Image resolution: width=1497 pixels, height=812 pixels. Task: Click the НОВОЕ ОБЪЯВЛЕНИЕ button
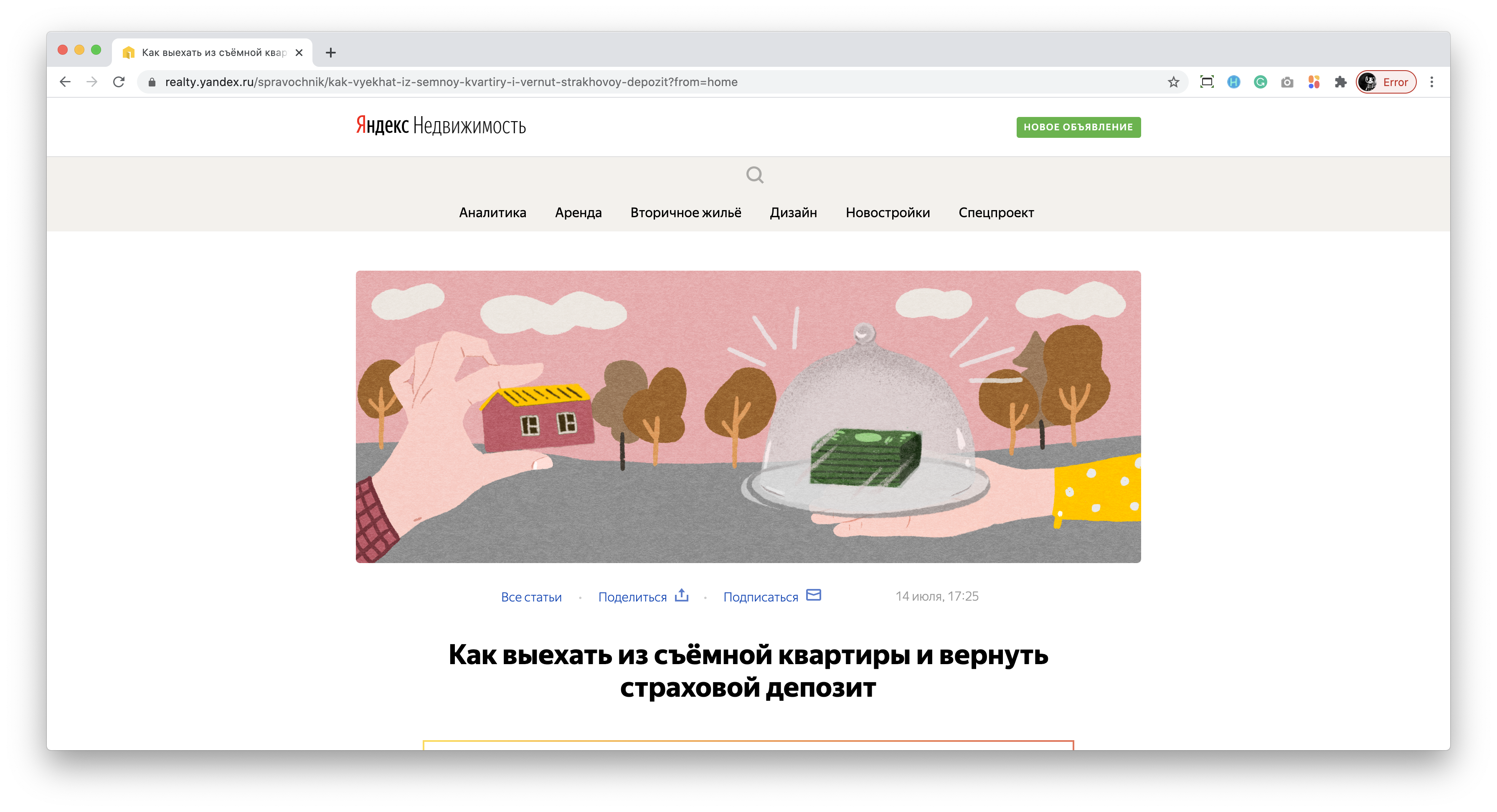coord(1078,127)
